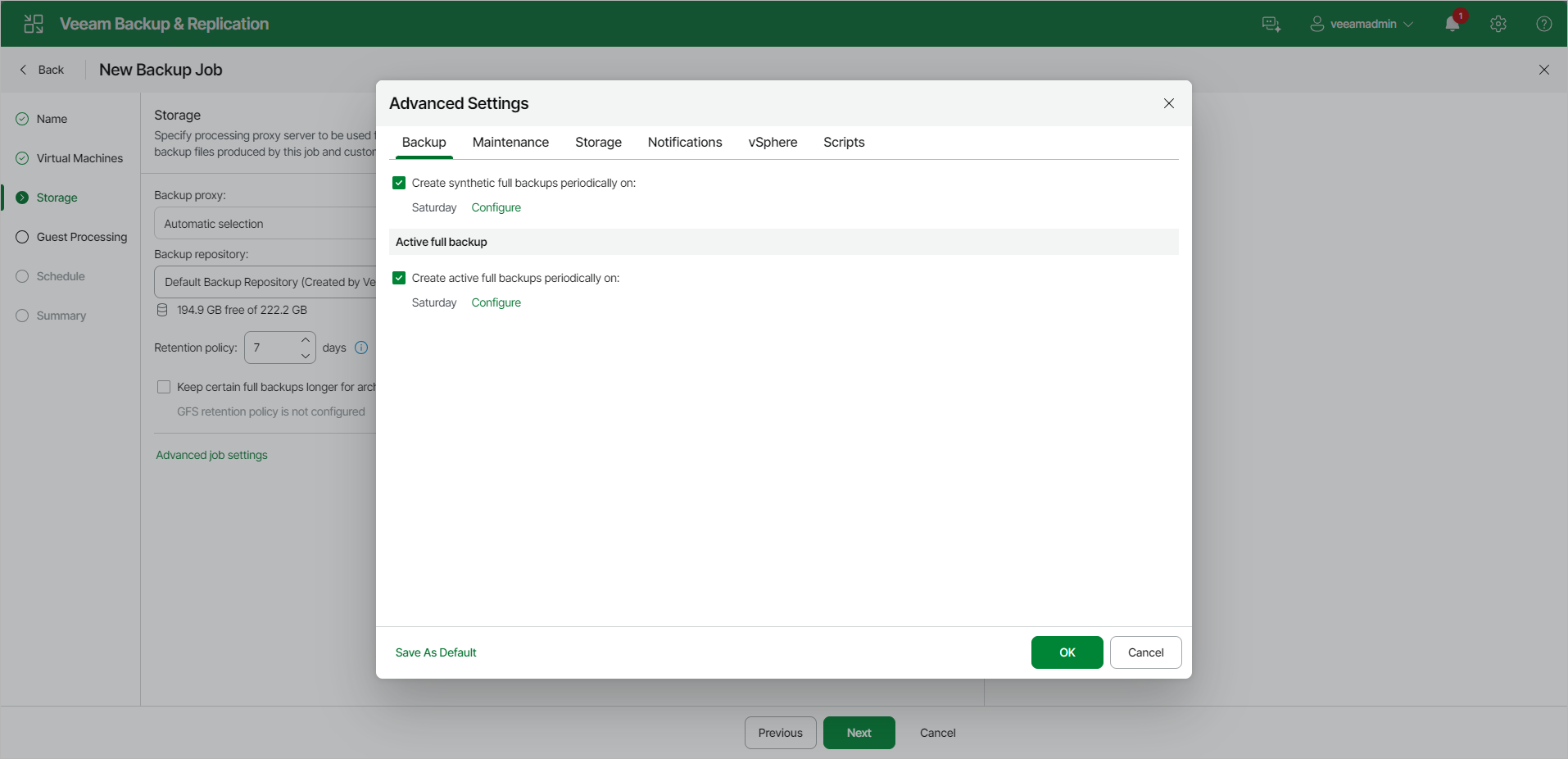Screen dimensions: 1568x759
Task: Switch to the vSphere tab
Action: pyautogui.click(x=773, y=143)
